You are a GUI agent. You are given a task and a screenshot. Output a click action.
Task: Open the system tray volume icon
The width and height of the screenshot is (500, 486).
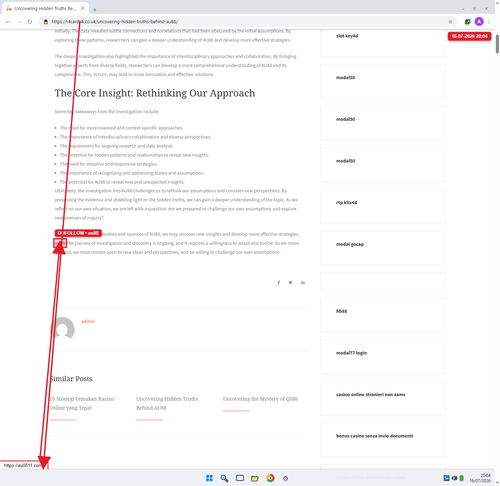point(454,478)
